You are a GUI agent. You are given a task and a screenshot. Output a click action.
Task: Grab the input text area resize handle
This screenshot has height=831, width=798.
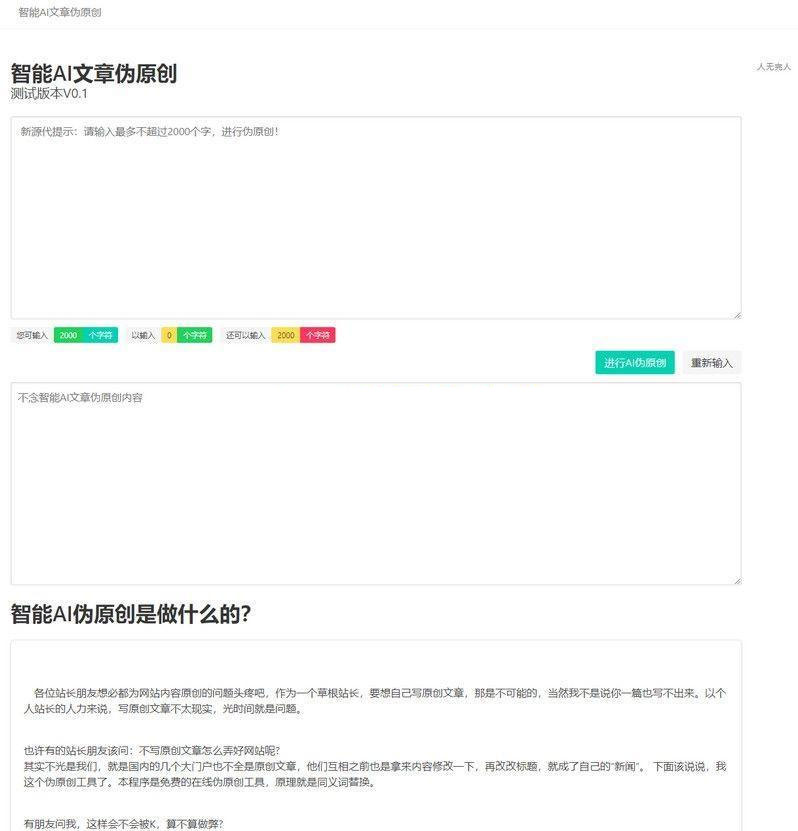737,315
